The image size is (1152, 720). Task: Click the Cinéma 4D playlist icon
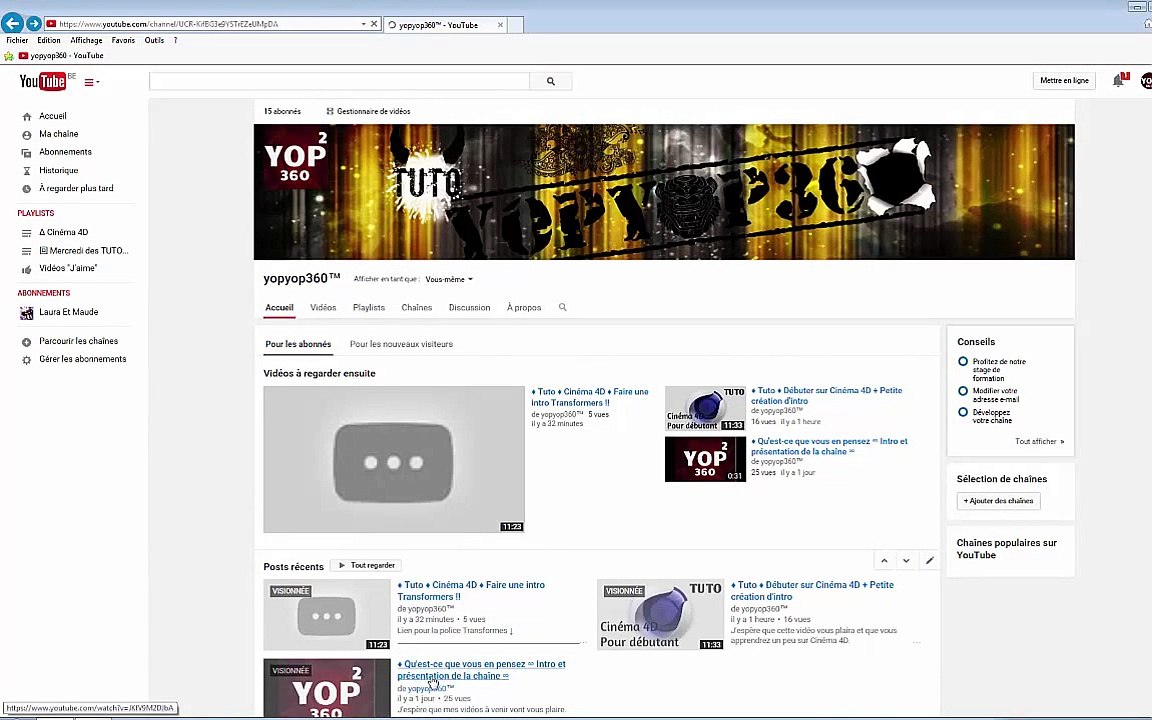coord(26,233)
